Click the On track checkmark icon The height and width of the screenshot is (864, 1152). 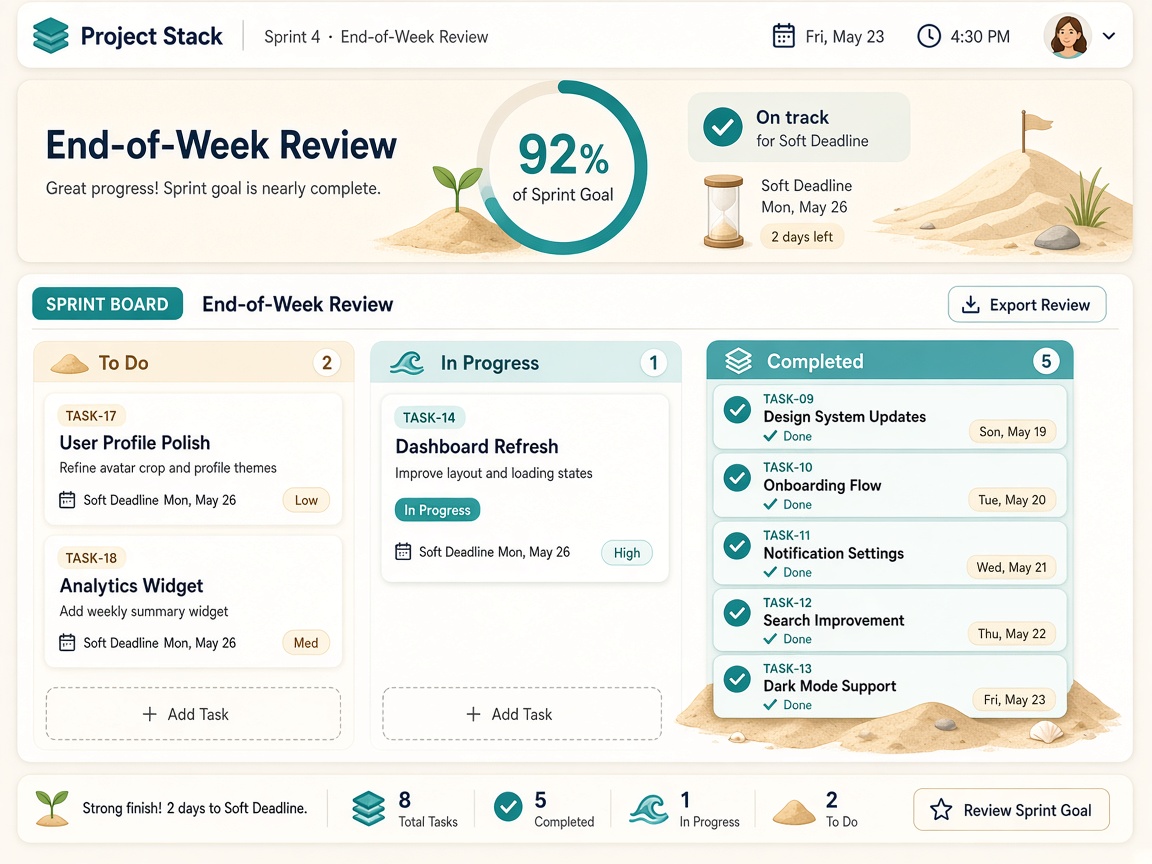click(722, 127)
